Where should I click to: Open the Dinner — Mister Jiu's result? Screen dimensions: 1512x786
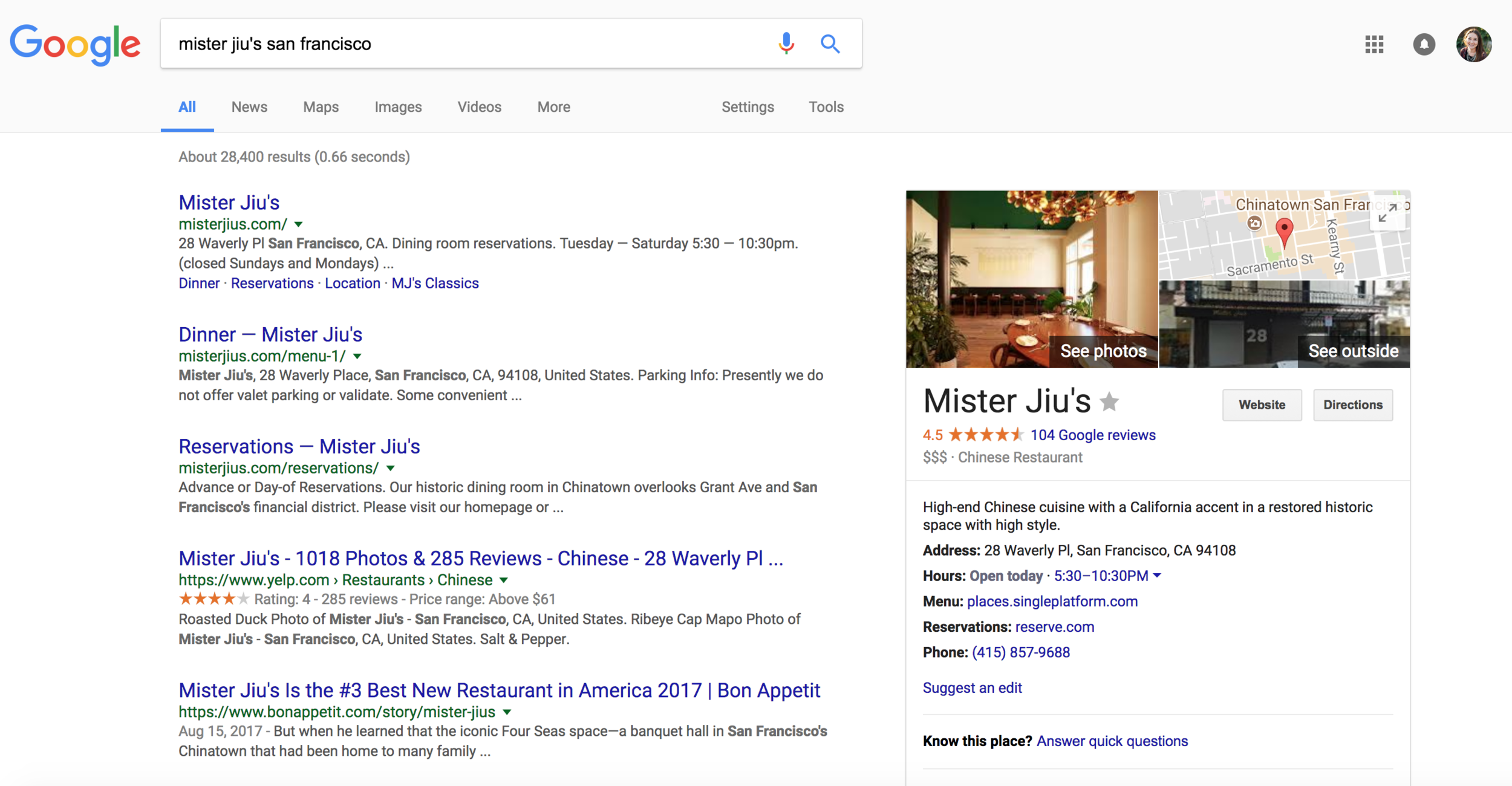(270, 334)
